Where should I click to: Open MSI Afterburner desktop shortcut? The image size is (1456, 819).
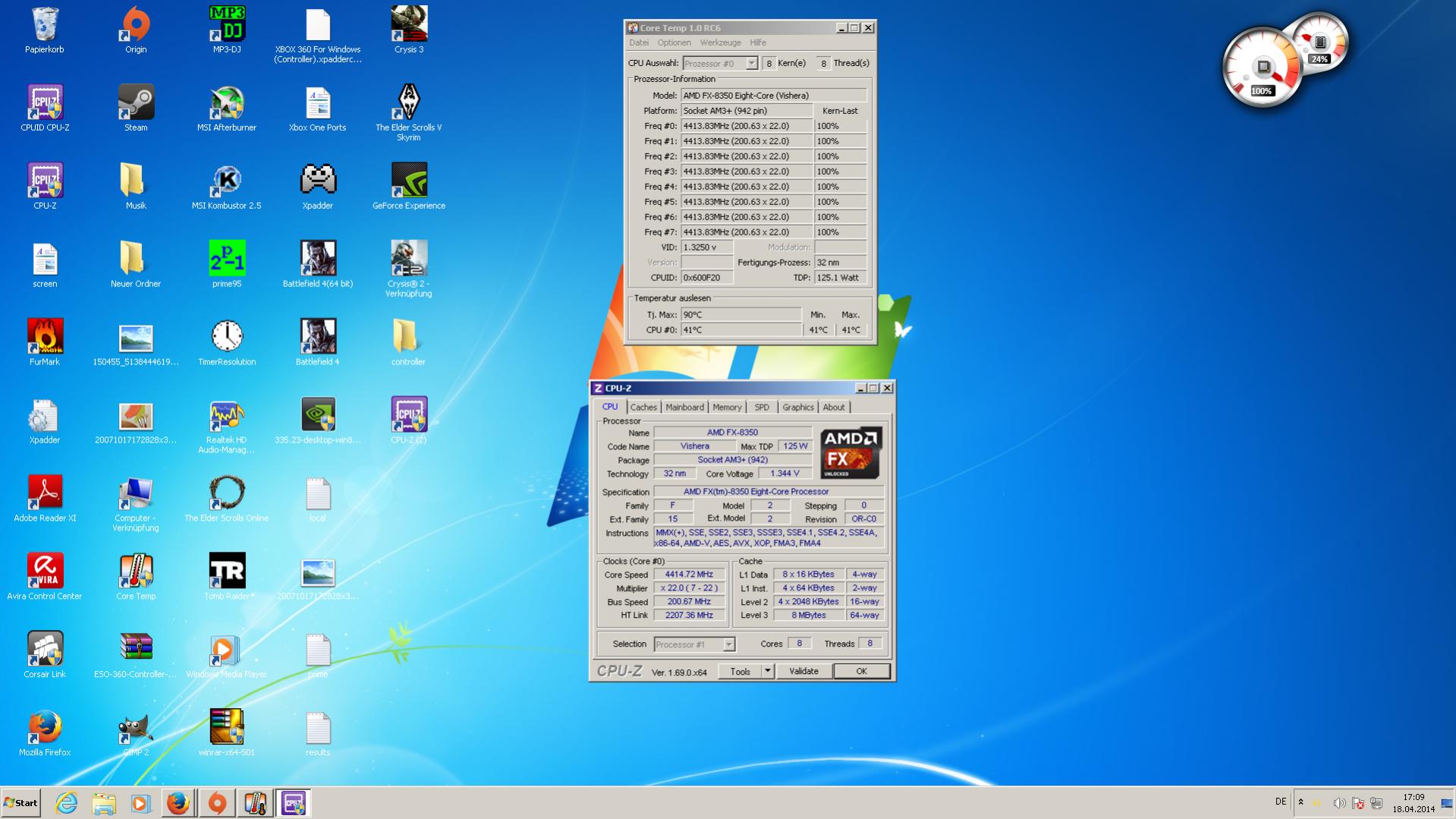tap(226, 103)
